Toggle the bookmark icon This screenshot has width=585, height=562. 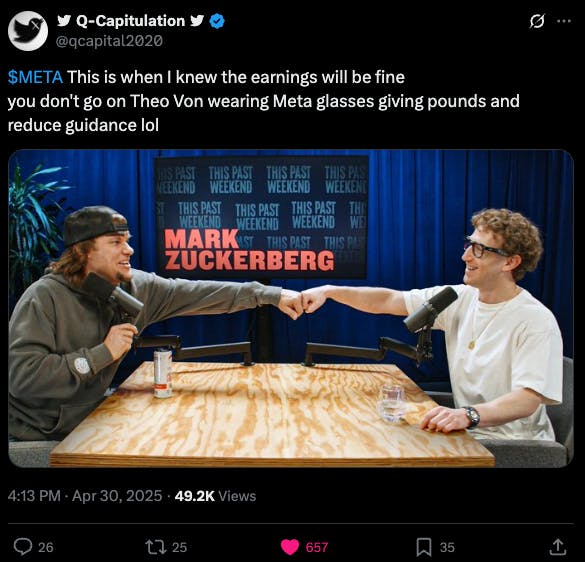pos(424,547)
